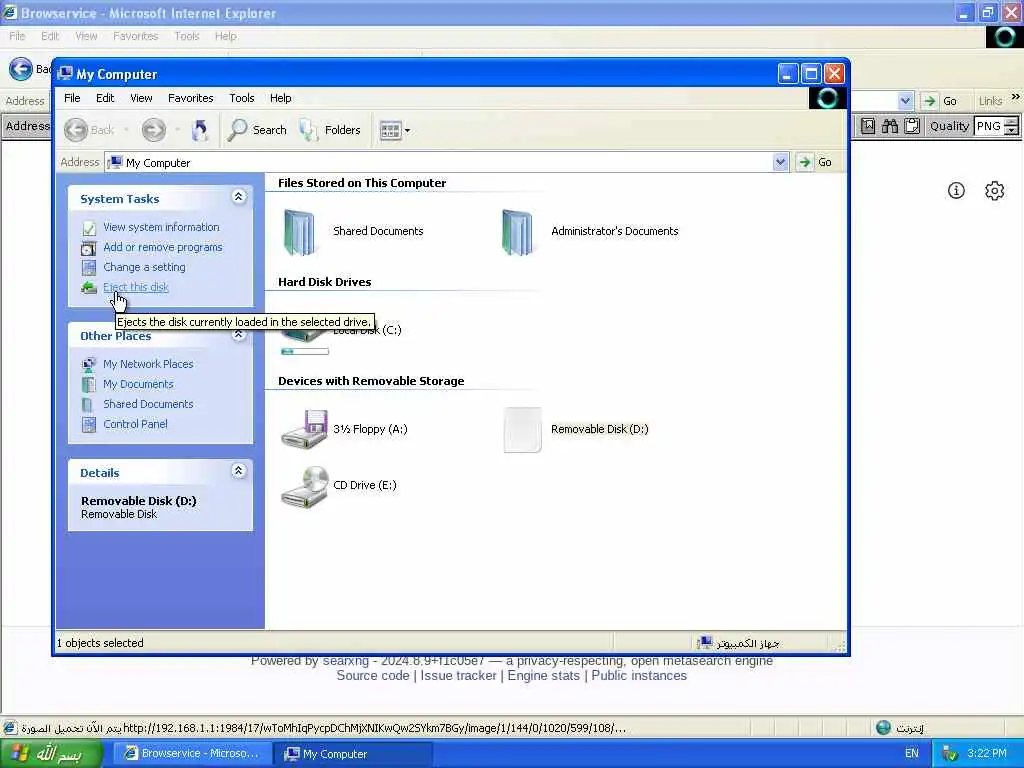Select the CD Drive (E:) icon
The width and height of the screenshot is (1024, 768).
(x=304, y=486)
